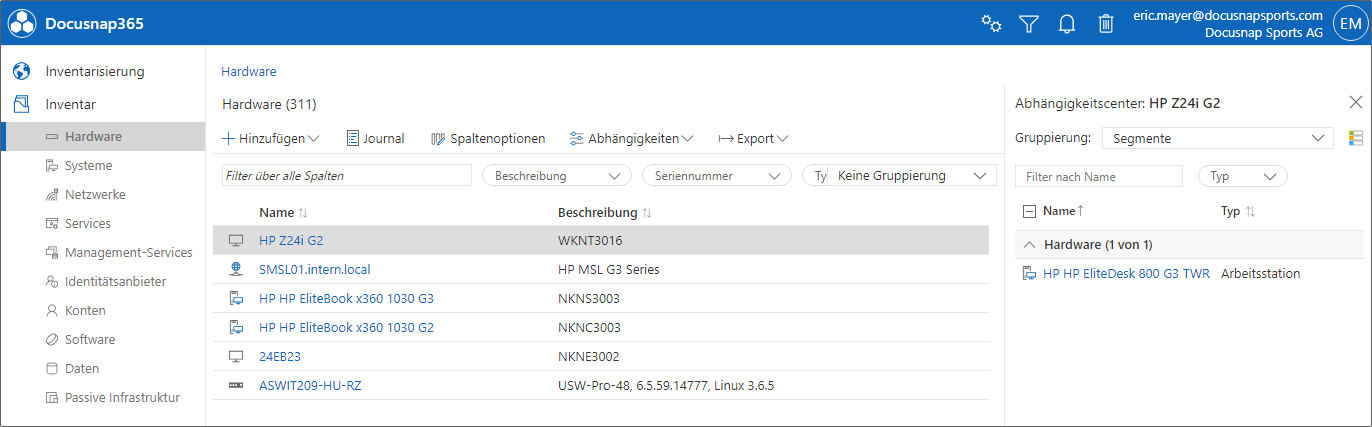
Task: Toggle the collapse-all box beside Name header
Action: (x=1030, y=211)
